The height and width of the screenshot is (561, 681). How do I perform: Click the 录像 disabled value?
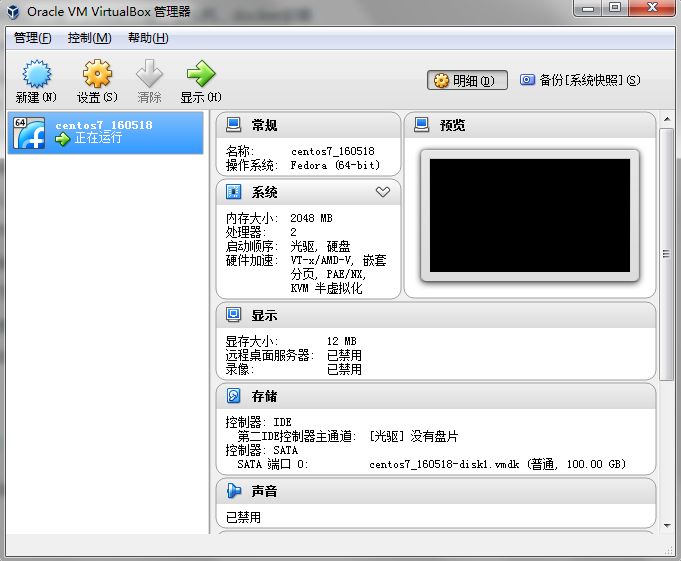coord(344,369)
